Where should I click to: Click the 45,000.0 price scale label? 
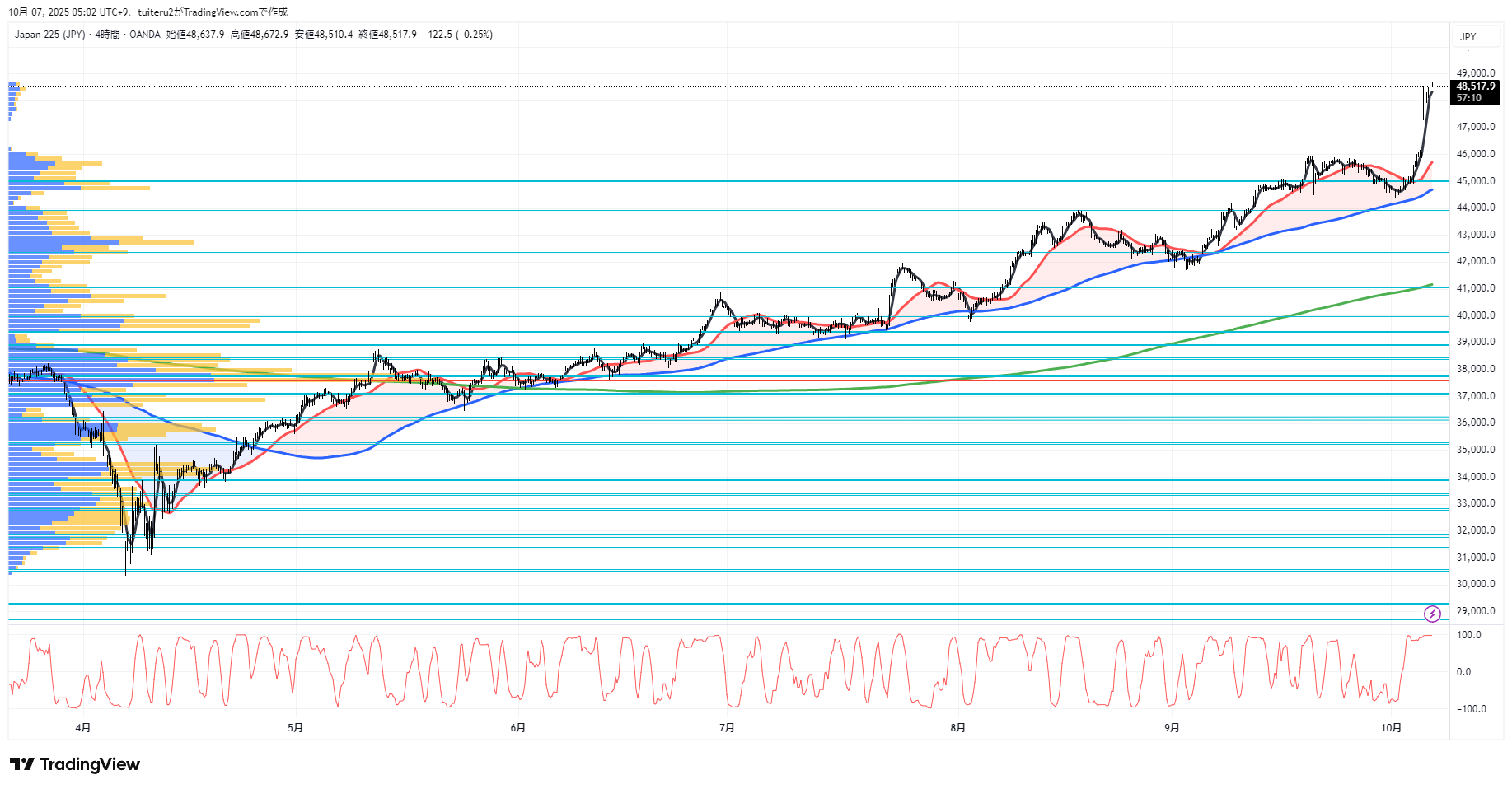pyautogui.click(x=1475, y=181)
